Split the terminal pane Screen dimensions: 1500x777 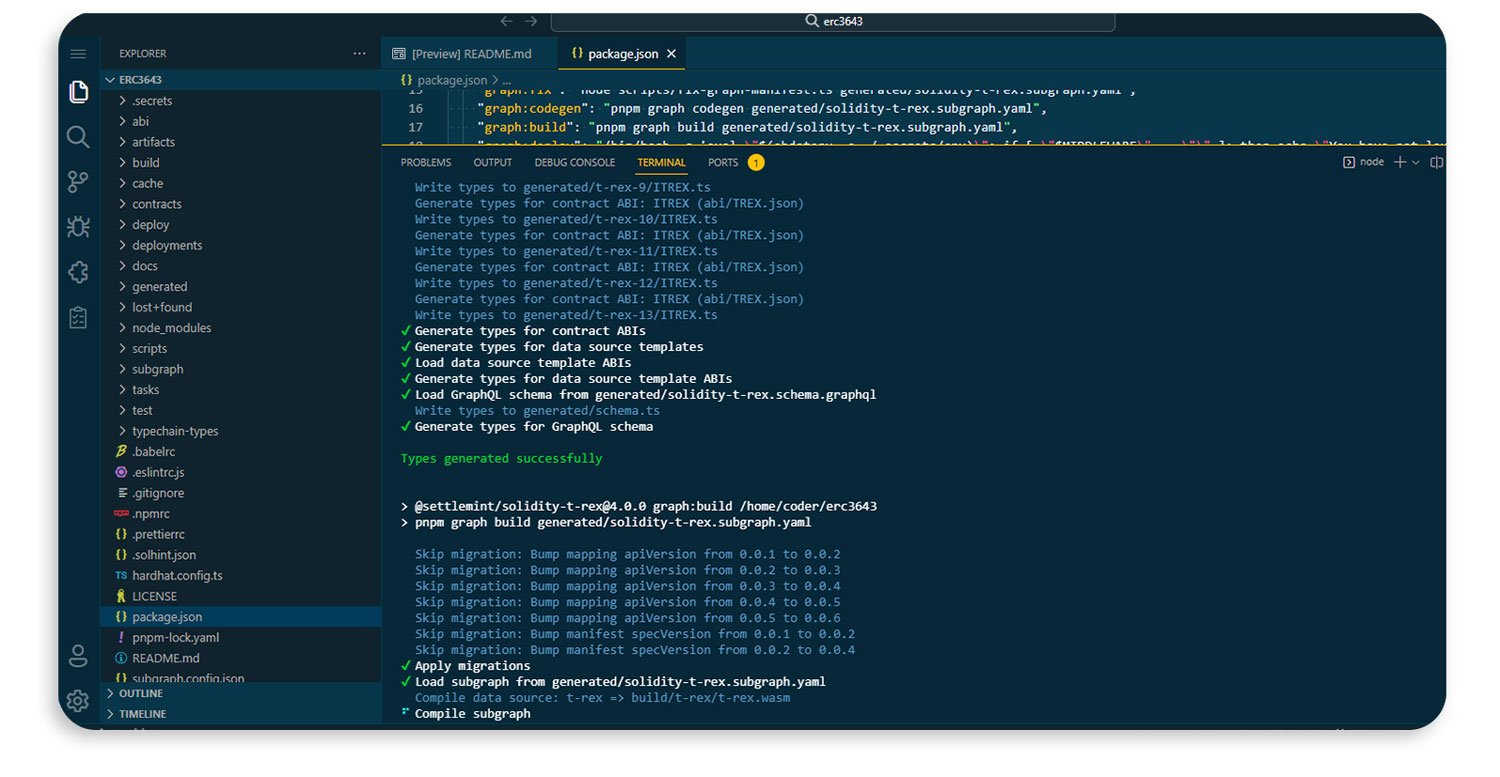pos(1437,161)
